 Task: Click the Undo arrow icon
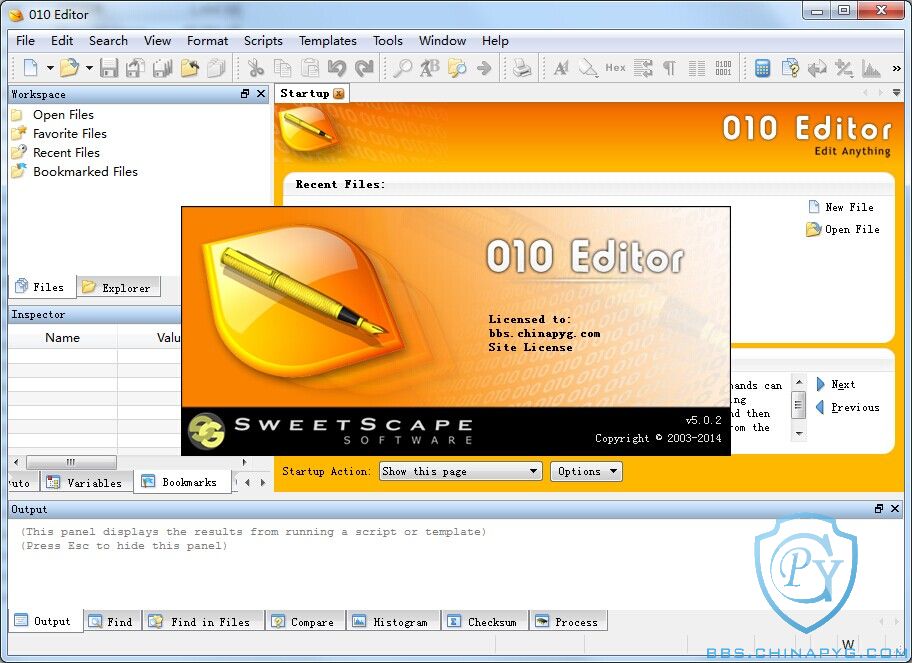tap(337, 68)
